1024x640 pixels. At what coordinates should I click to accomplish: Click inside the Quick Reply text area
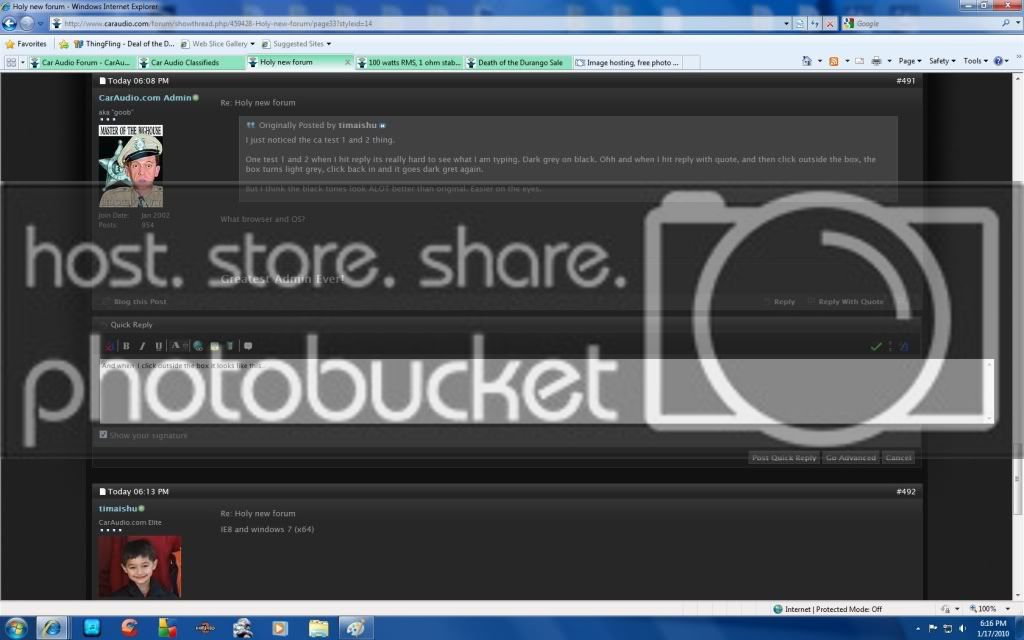click(x=546, y=391)
